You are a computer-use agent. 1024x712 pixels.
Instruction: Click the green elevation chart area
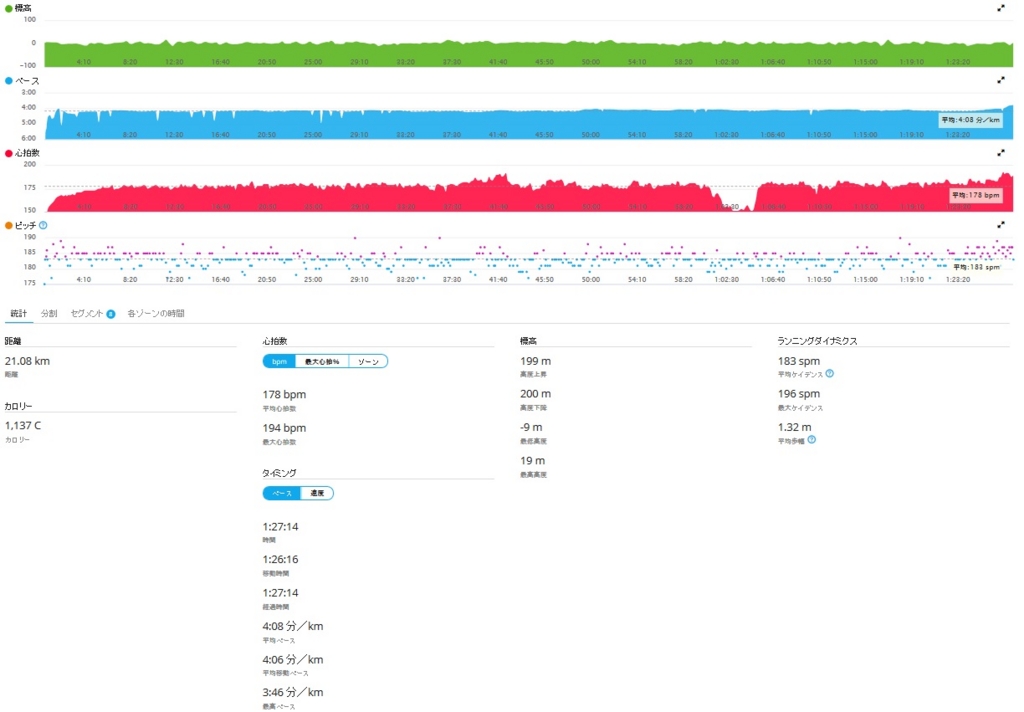click(x=528, y=54)
